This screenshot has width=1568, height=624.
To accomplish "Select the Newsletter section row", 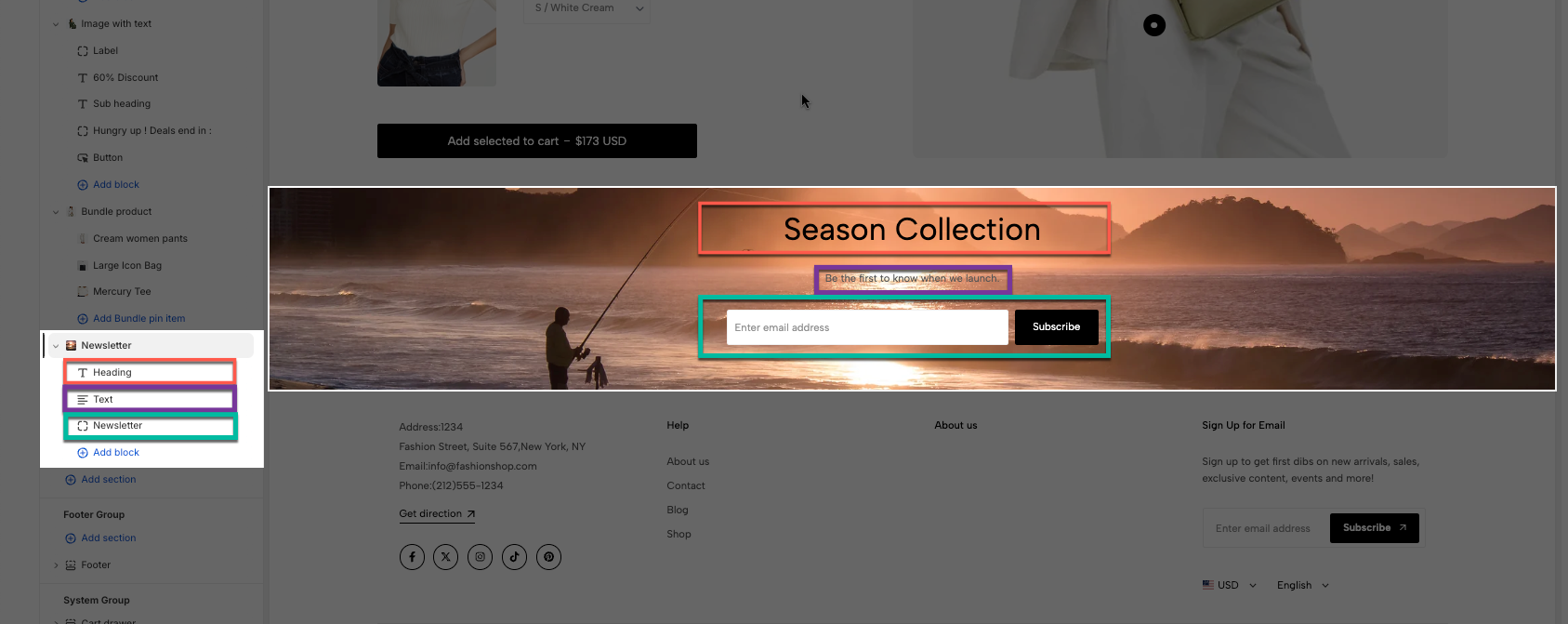I will [149, 346].
